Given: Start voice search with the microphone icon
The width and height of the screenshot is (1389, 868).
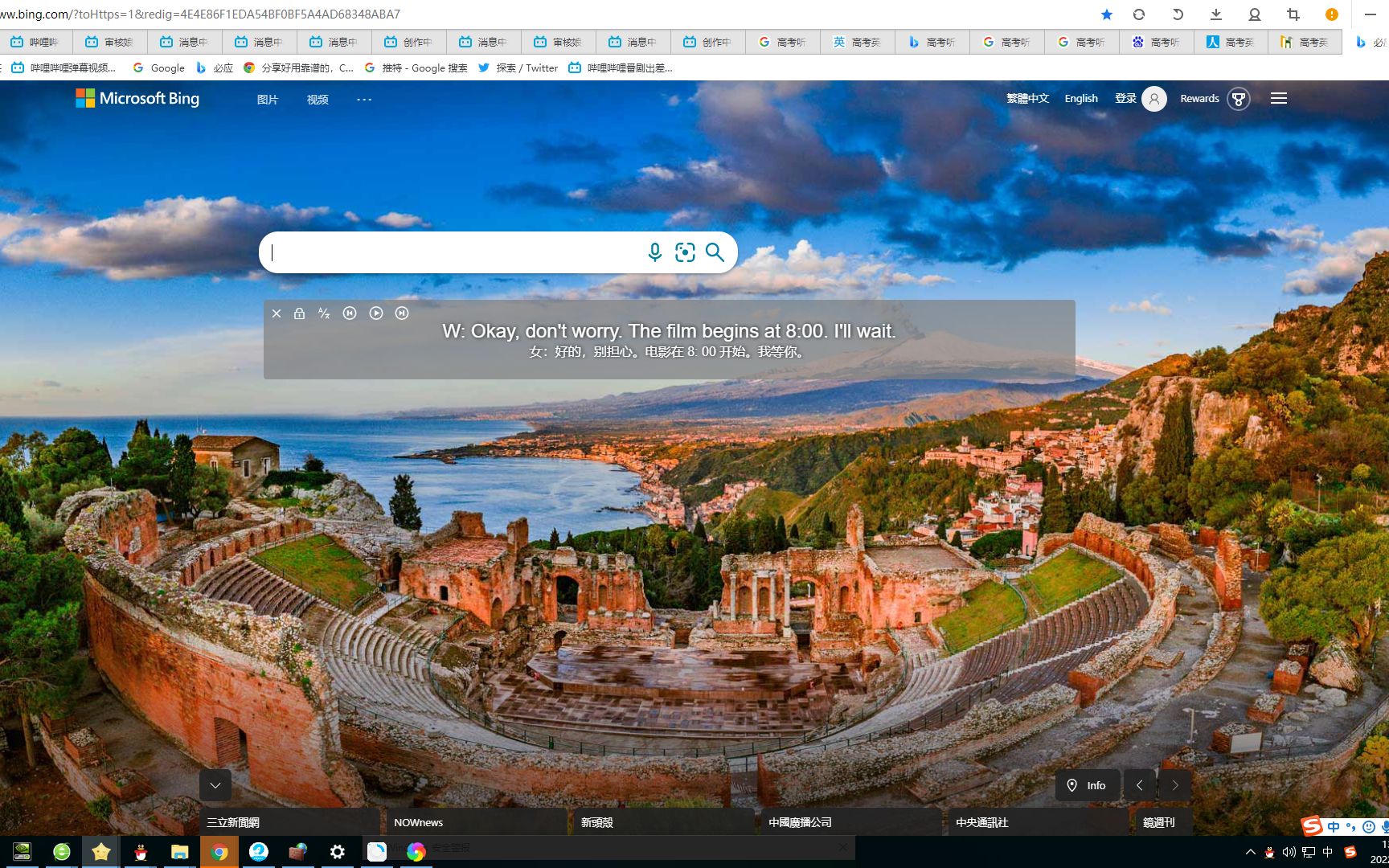Looking at the screenshot, I should (x=655, y=252).
